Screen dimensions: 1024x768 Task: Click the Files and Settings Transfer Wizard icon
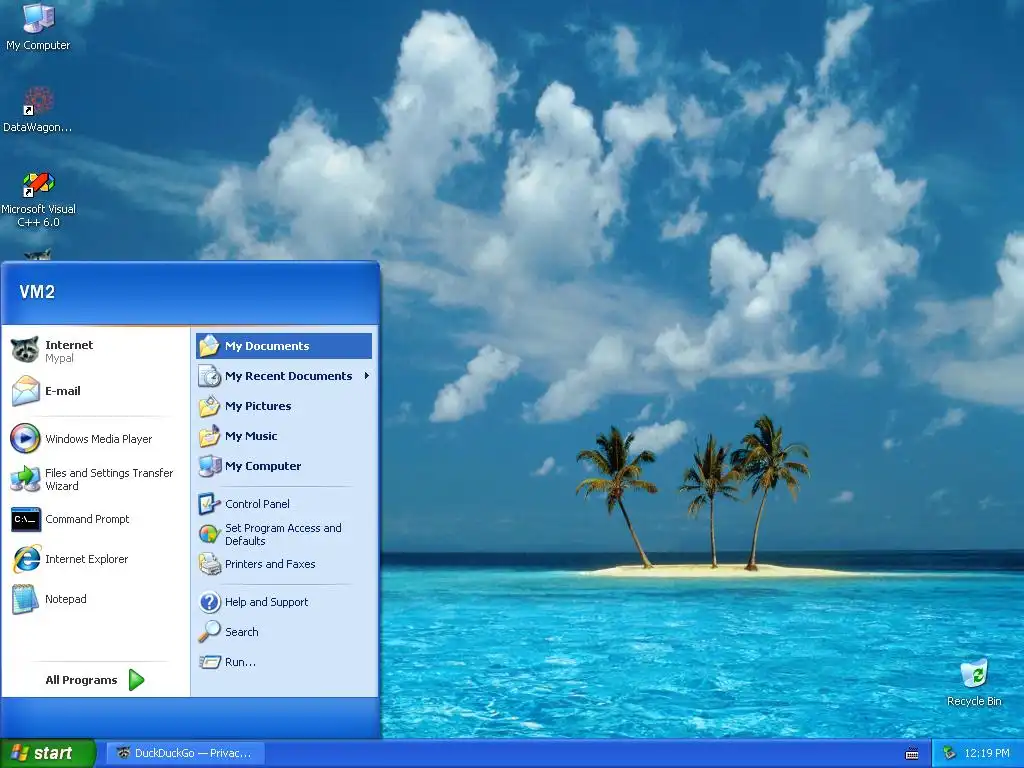pos(25,479)
